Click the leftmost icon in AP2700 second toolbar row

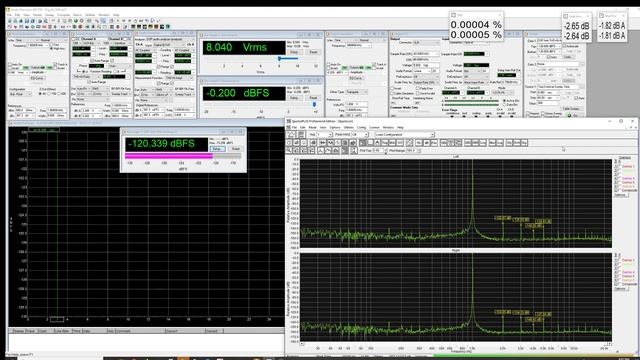(10, 27)
